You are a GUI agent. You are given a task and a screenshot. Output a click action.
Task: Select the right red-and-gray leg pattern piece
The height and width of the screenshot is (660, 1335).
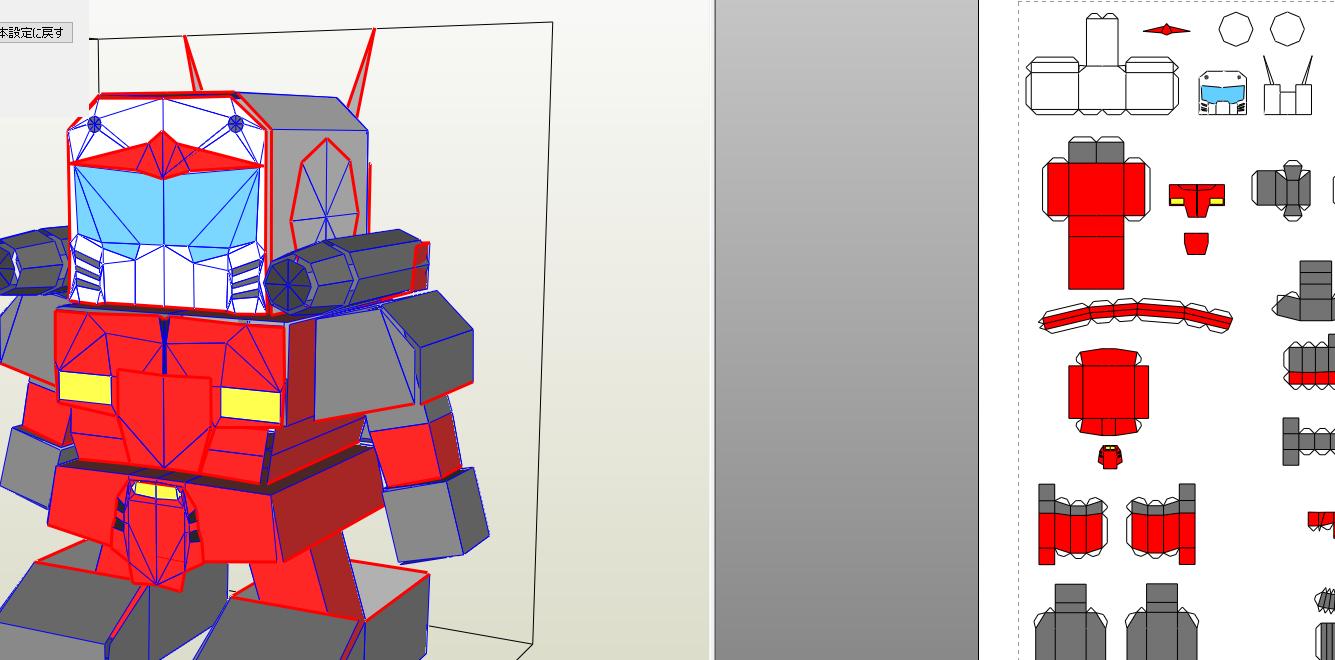(1161, 524)
